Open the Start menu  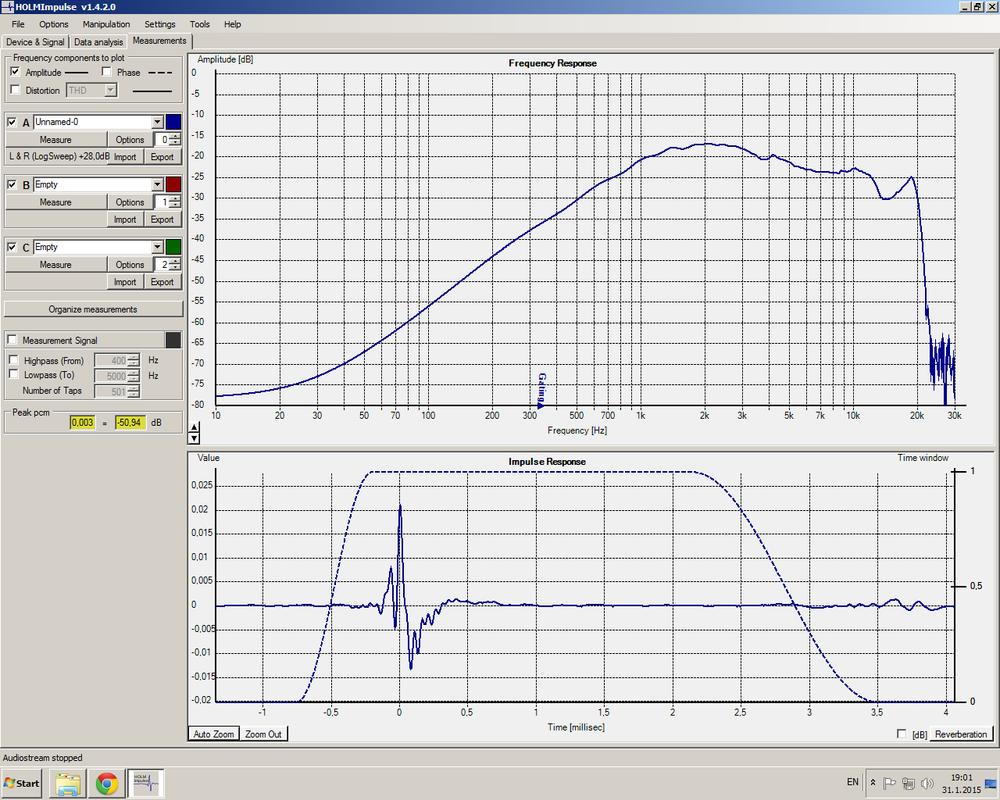[x=22, y=783]
